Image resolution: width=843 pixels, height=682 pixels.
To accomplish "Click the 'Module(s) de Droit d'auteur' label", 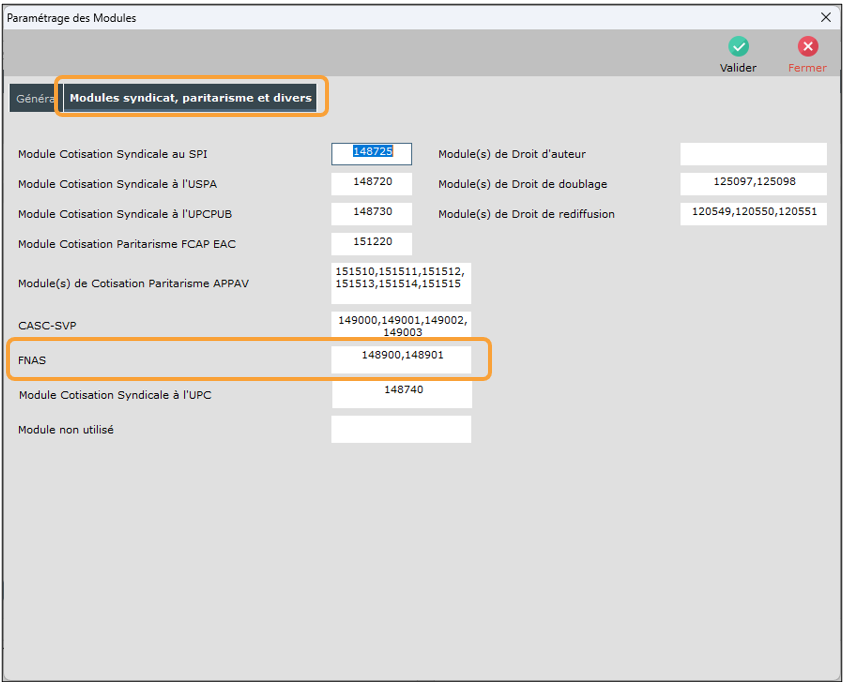I will tap(512, 154).
